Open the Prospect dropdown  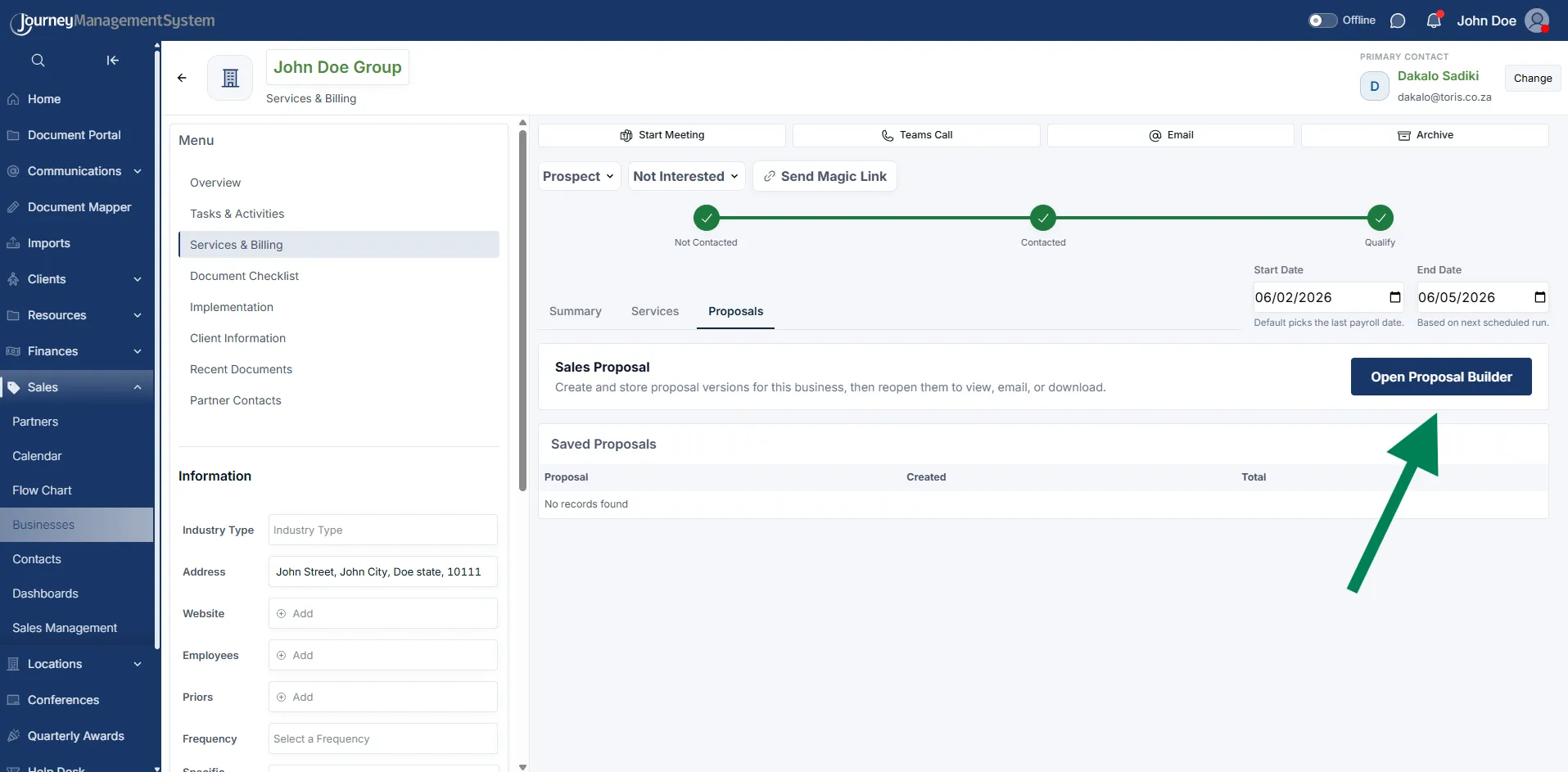click(579, 176)
